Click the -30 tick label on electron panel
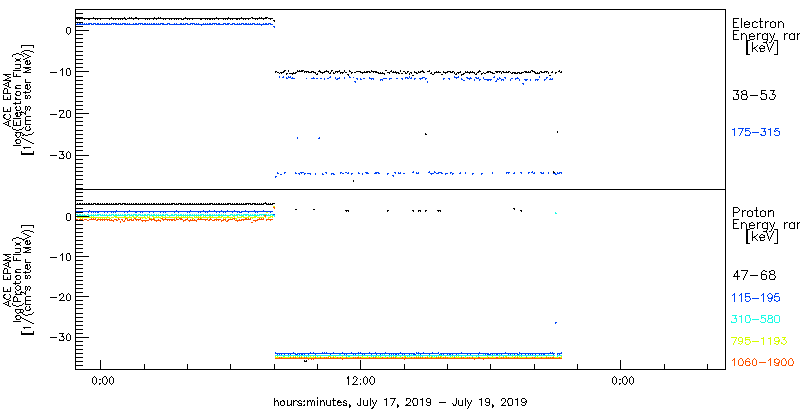 [x=60, y=155]
